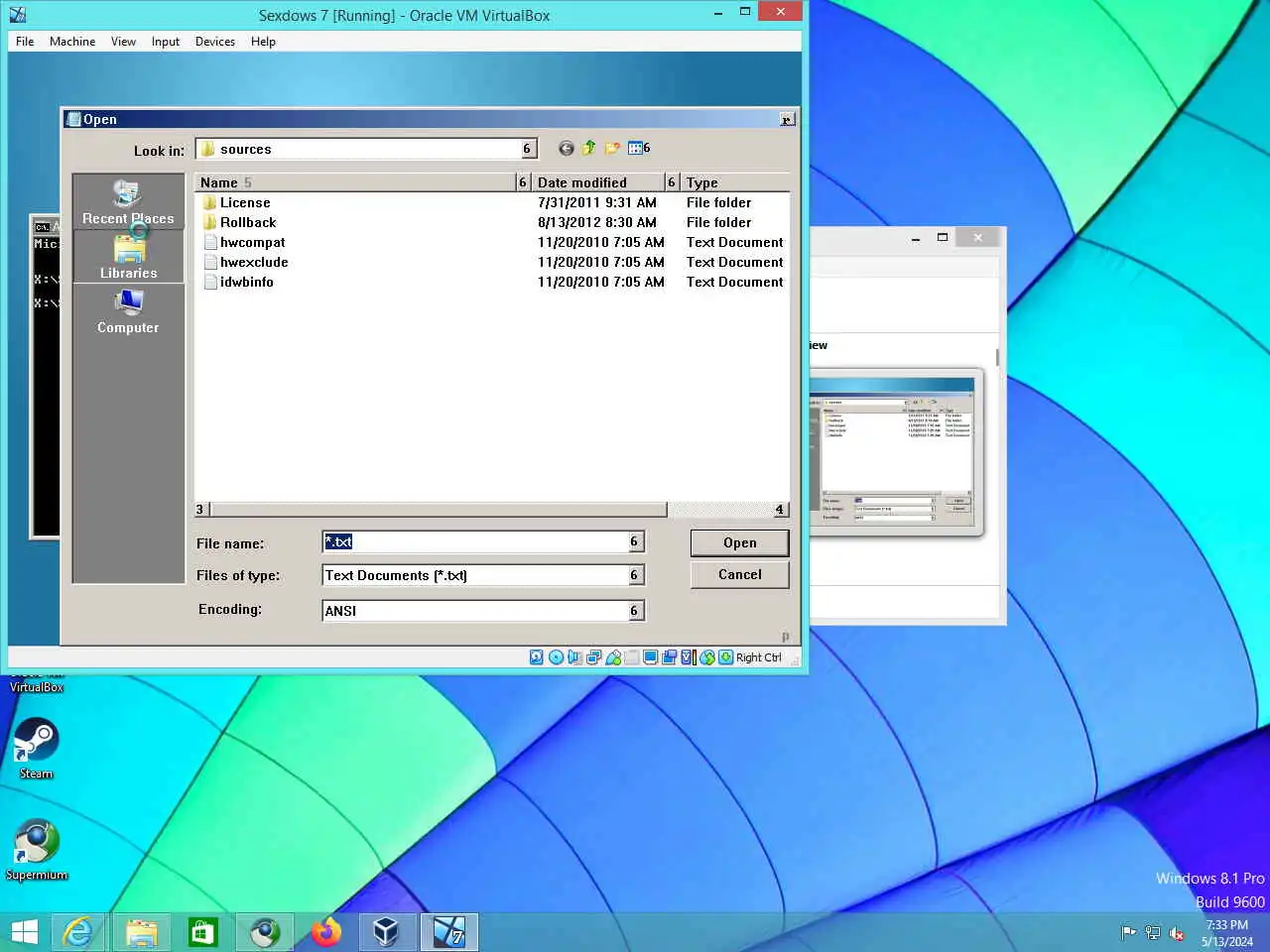Click the Back arrow in Open dialog

point(566,149)
